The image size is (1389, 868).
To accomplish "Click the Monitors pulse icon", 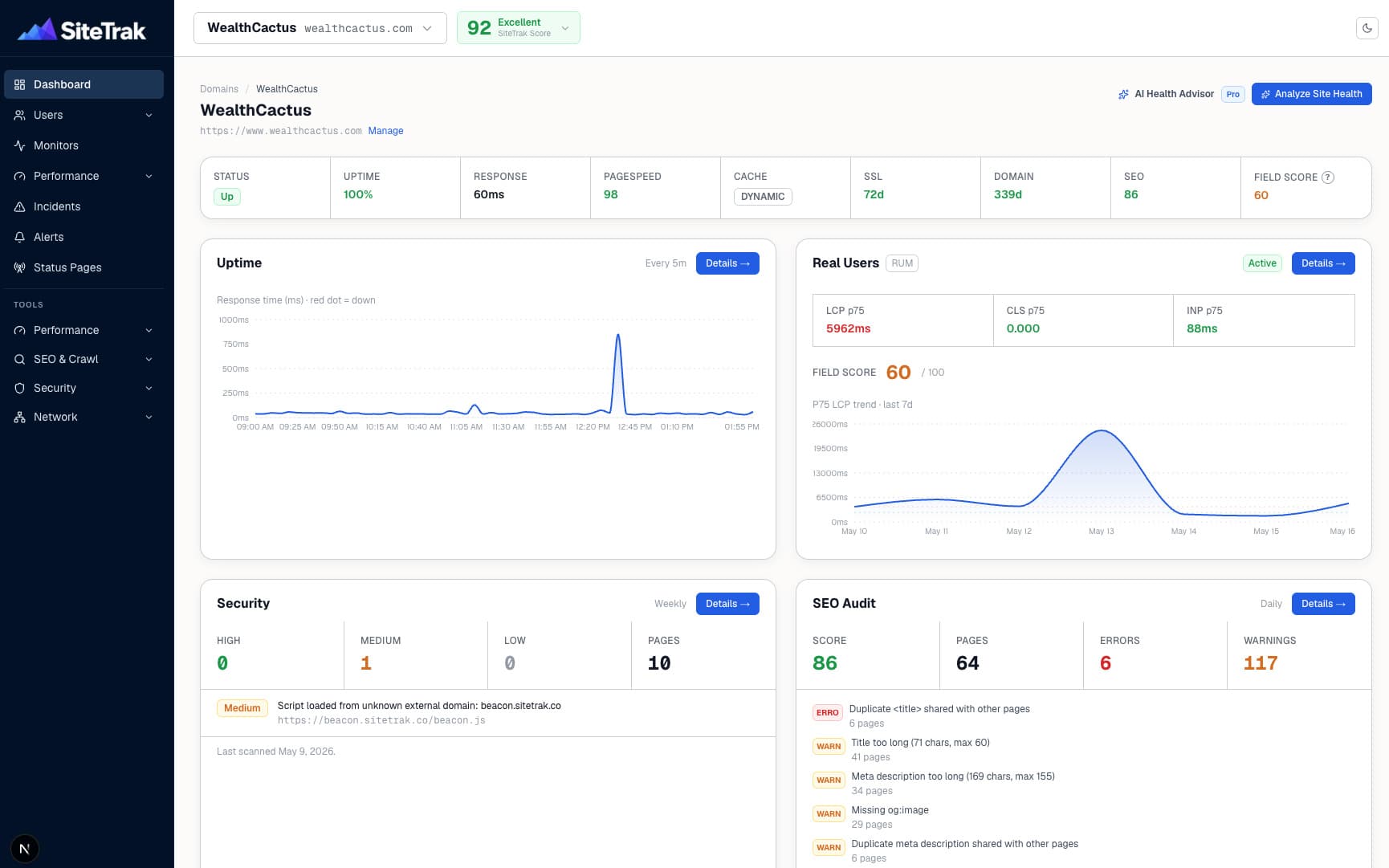I will [20, 145].
